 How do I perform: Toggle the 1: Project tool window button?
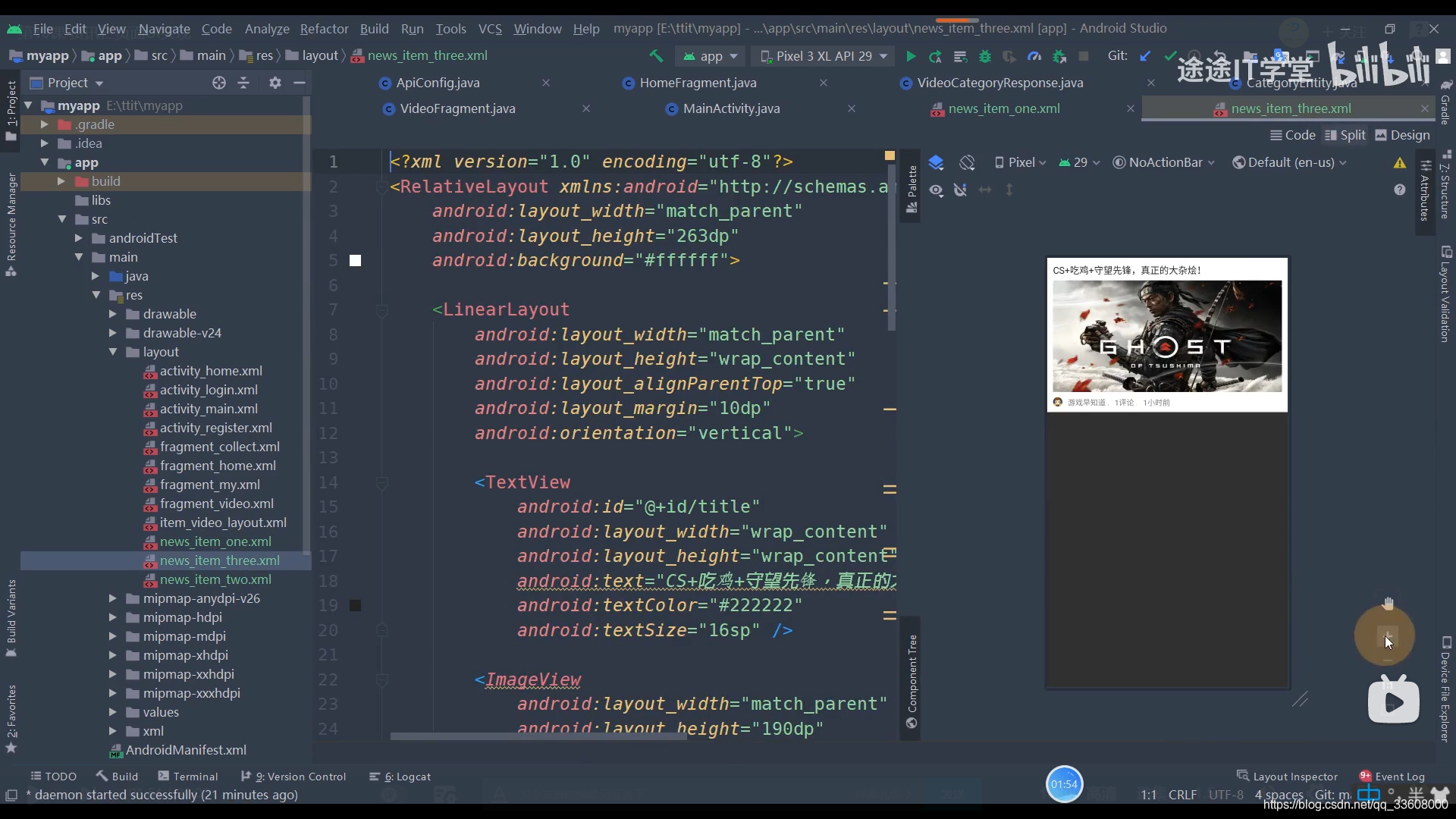pos(11,111)
